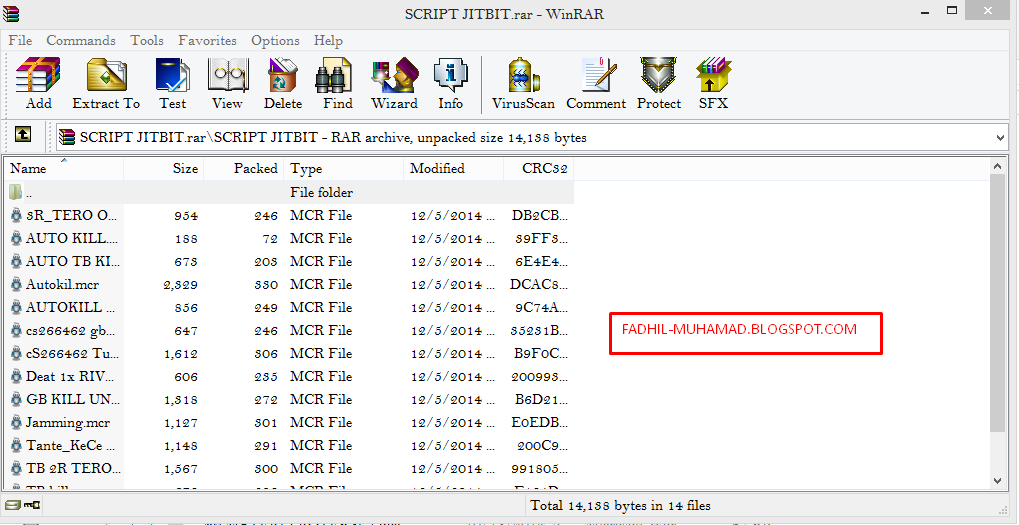Select the Deat 1x RIV... file
The height and width of the screenshot is (525, 1019).
point(289,376)
